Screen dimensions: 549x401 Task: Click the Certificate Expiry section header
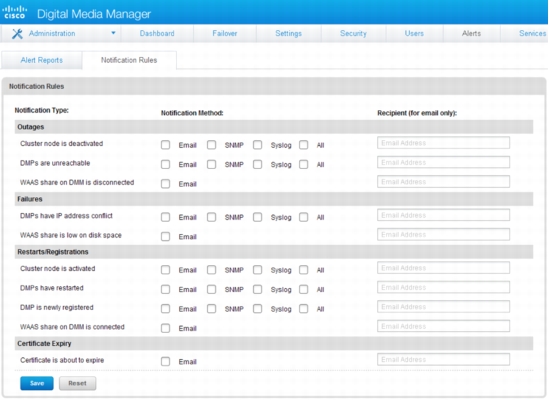click(x=274, y=344)
